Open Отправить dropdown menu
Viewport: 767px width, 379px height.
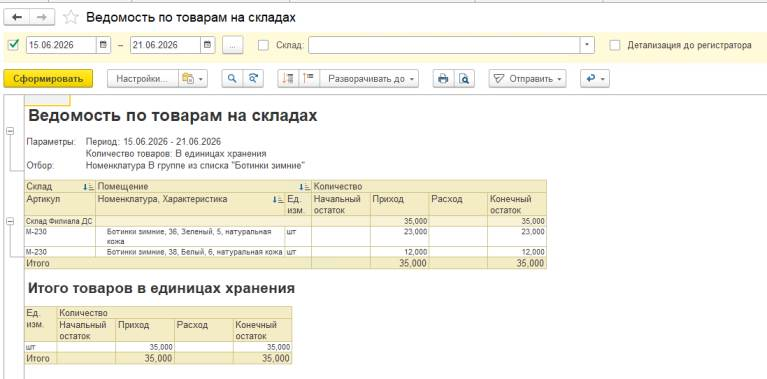527,79
